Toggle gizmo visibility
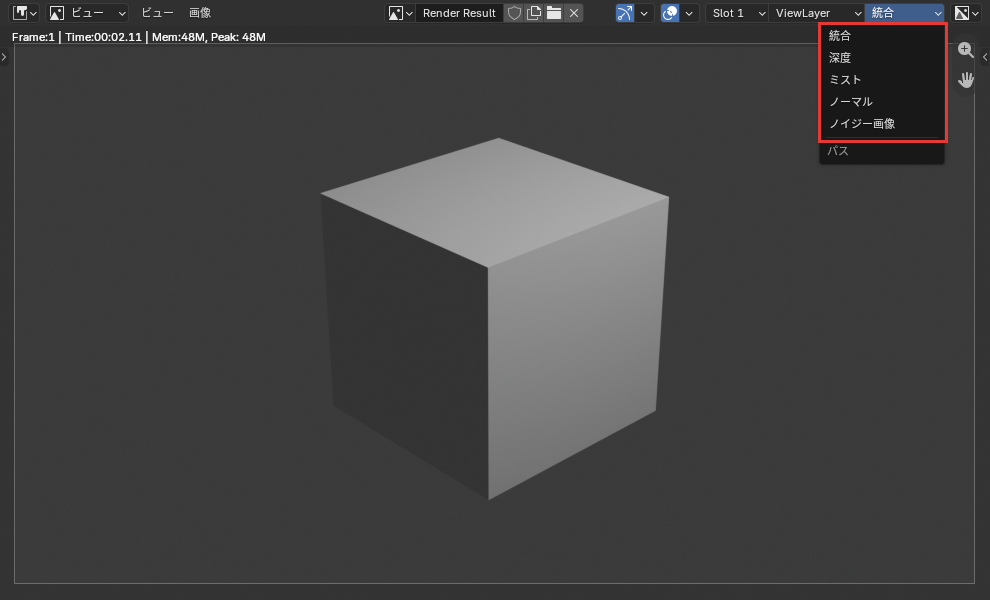The height and width of the screenshot is (600, 990). tap(625, 13)
